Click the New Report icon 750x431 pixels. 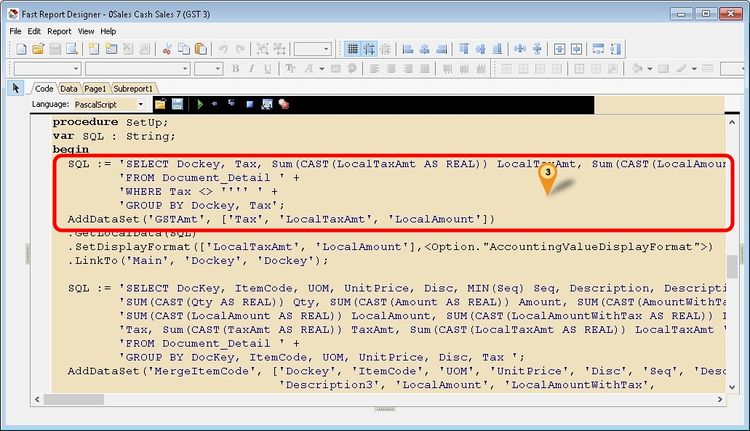(17, 49)
